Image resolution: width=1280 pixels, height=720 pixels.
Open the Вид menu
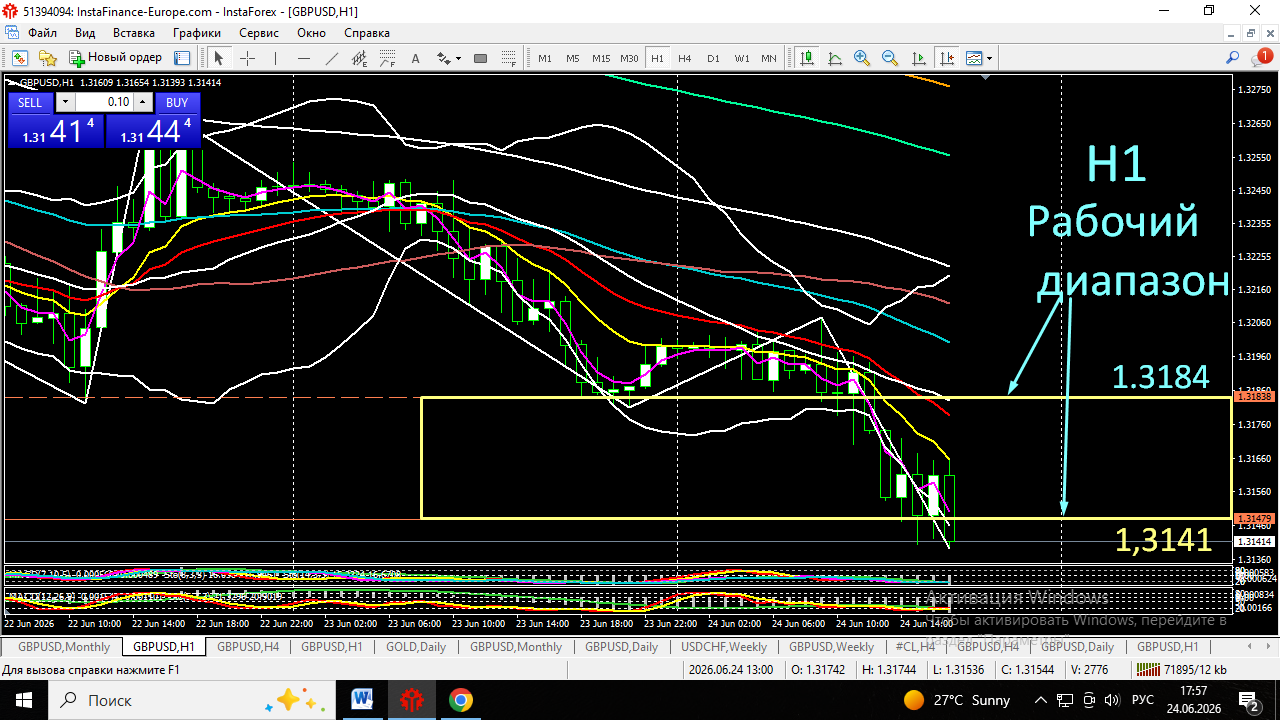[x=85, y=33]
